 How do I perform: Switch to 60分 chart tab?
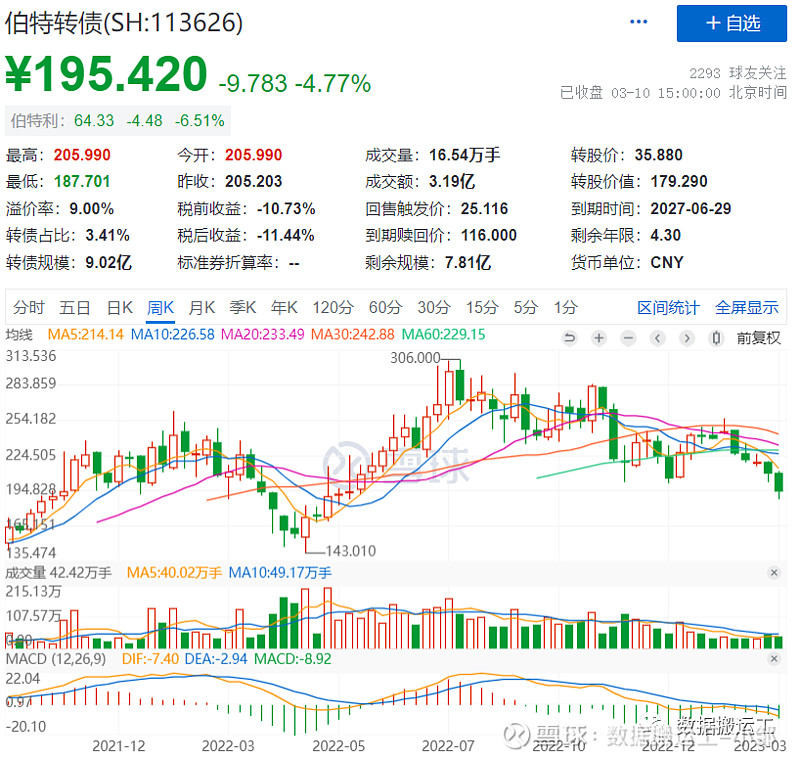(x=385, y=308)
